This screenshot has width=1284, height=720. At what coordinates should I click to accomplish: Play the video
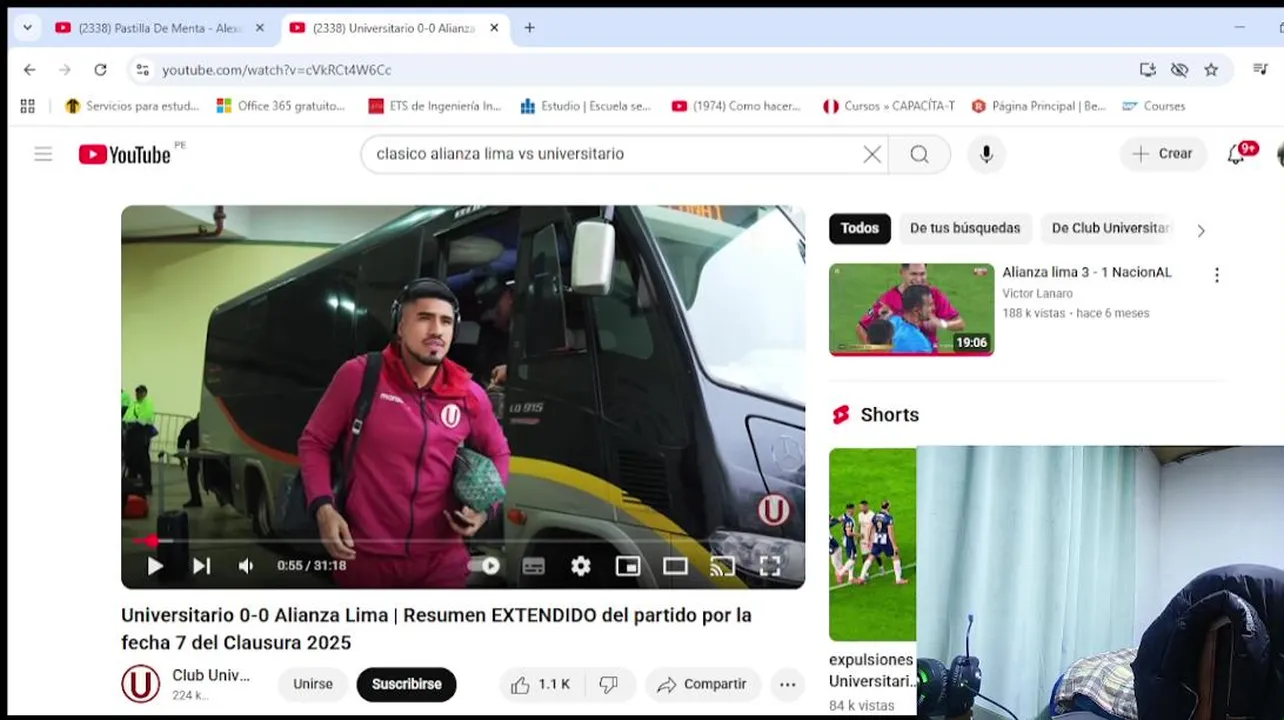pyautogui.click(x=155, y=566)
